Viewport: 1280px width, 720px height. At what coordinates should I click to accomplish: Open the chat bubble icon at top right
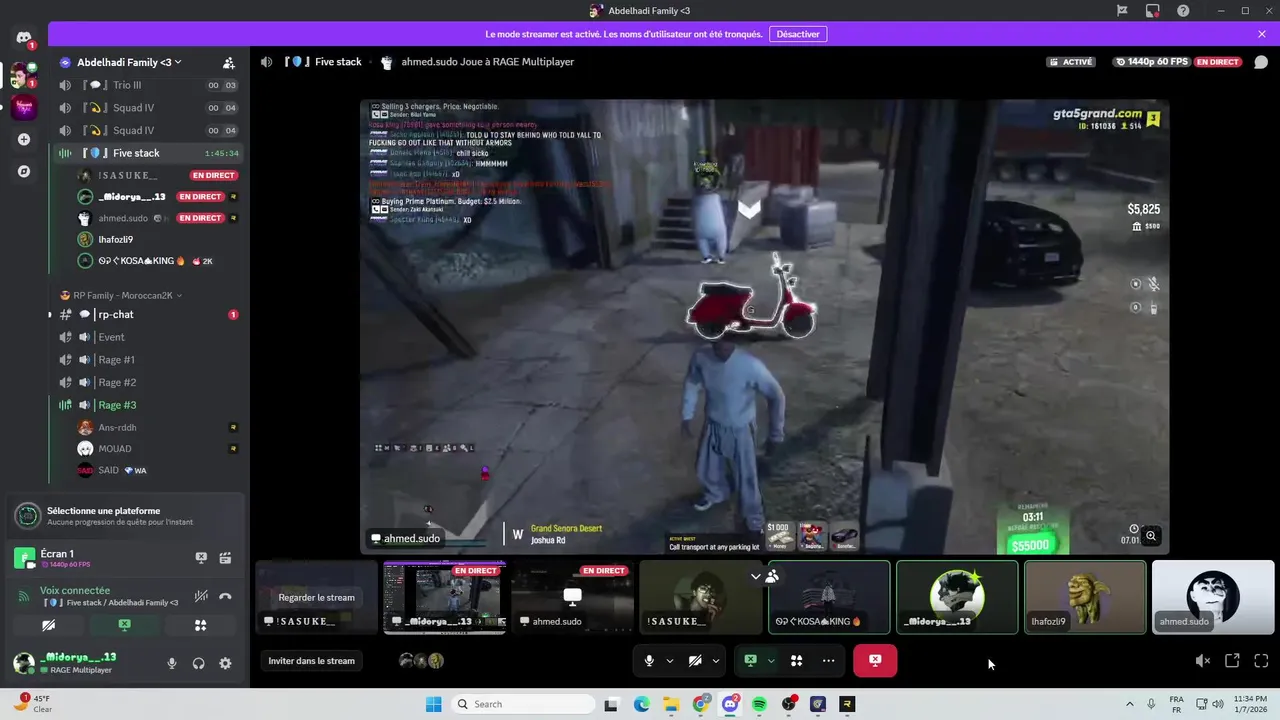1261,62
